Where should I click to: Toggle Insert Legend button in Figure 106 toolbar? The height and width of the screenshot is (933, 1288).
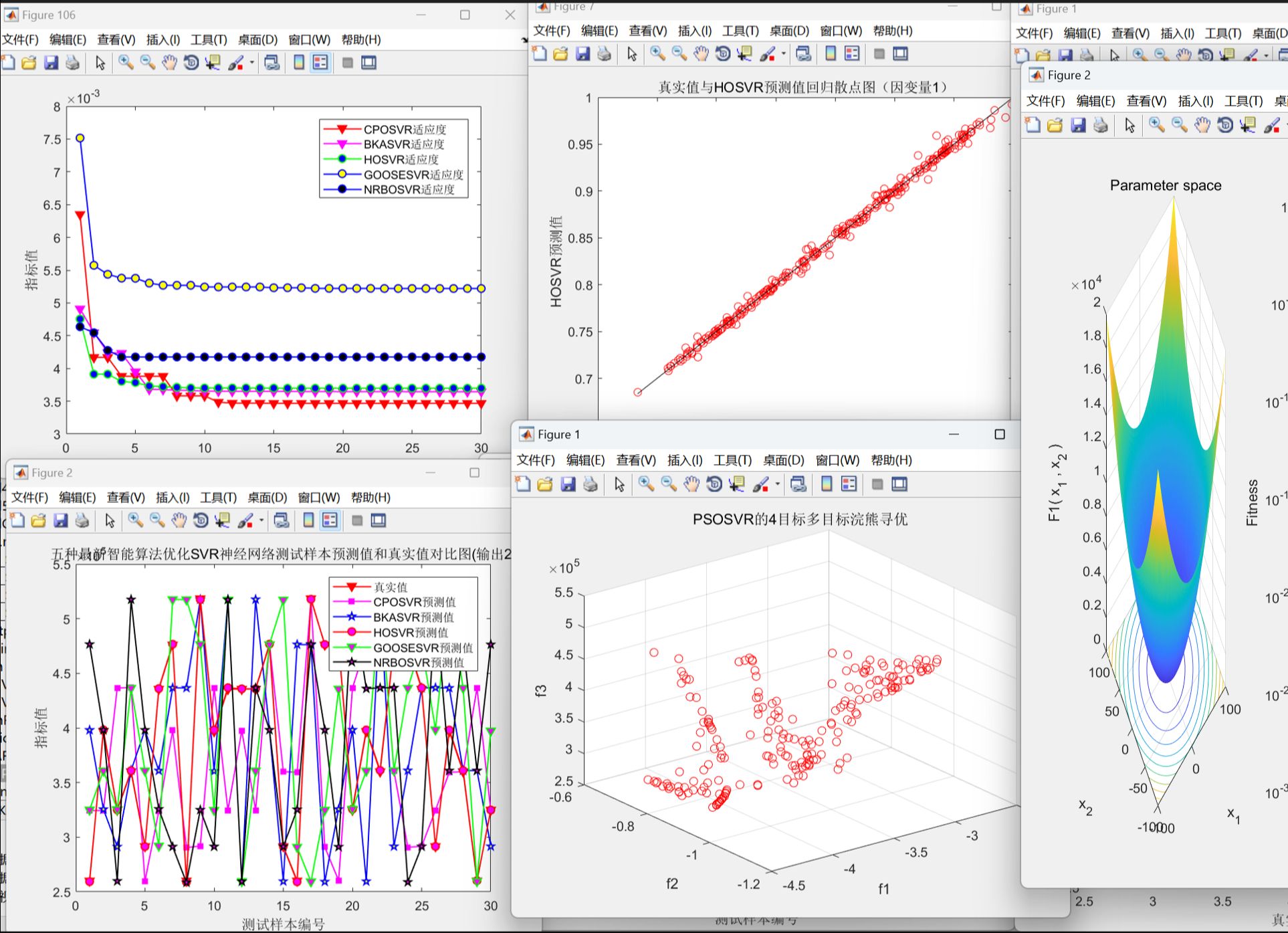320,63
